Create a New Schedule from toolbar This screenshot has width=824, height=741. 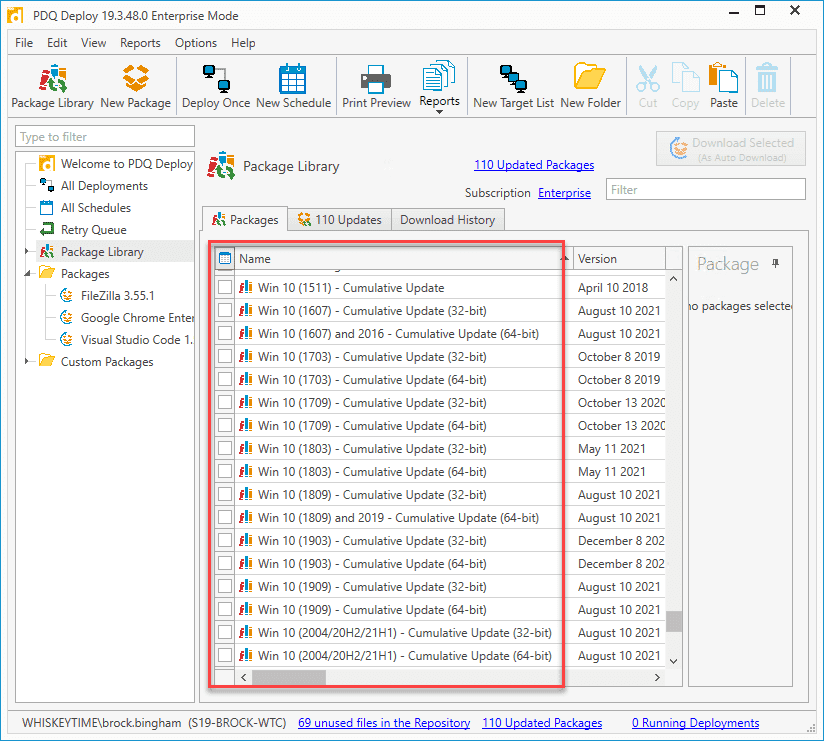293,86
